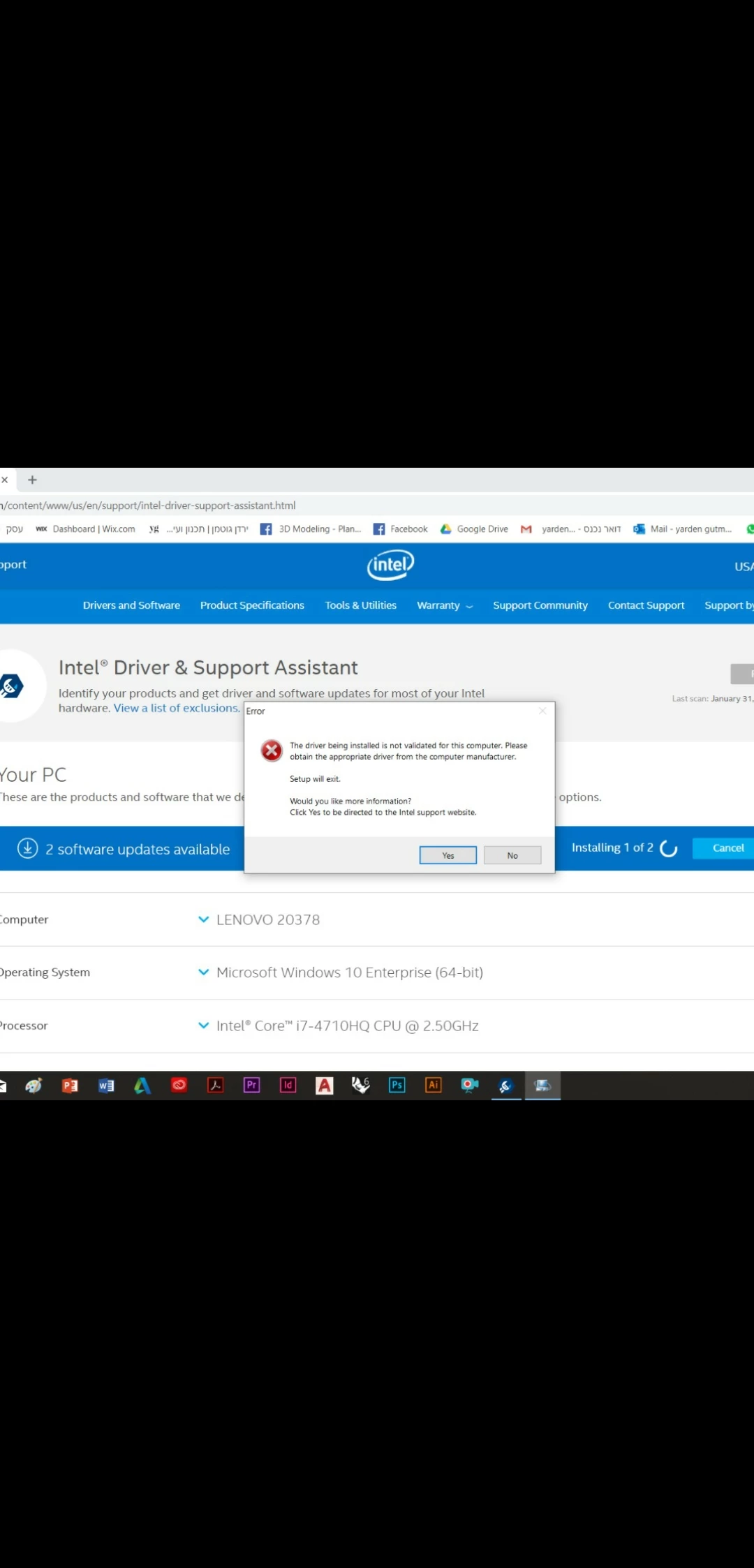This screenshot has height=1568, width=754.
Task: Click the USA region selector
Action: [x=744, y=567]
